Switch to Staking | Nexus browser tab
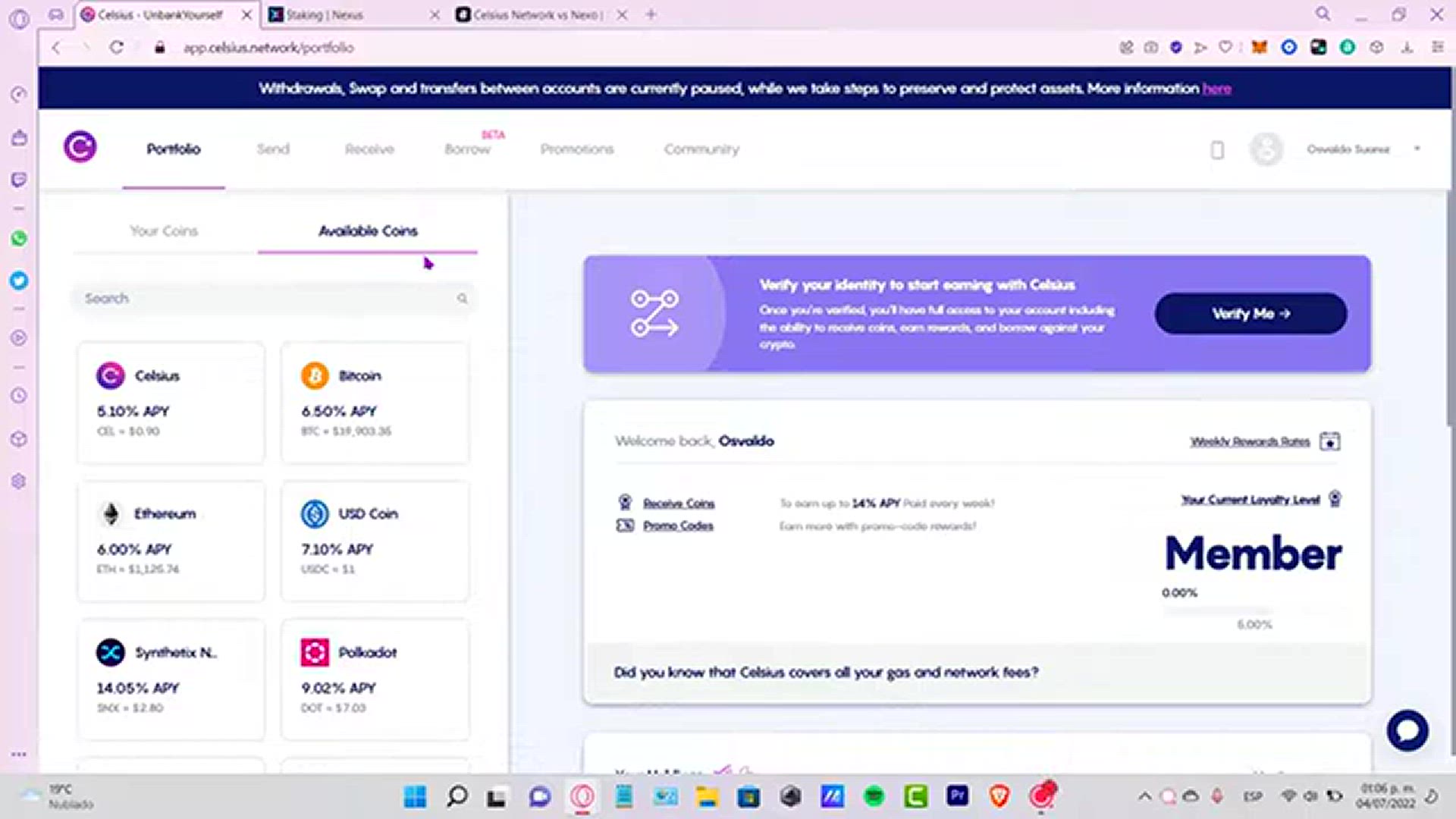The width and height of the screenshot is (1456, 819). click(355, 15)
